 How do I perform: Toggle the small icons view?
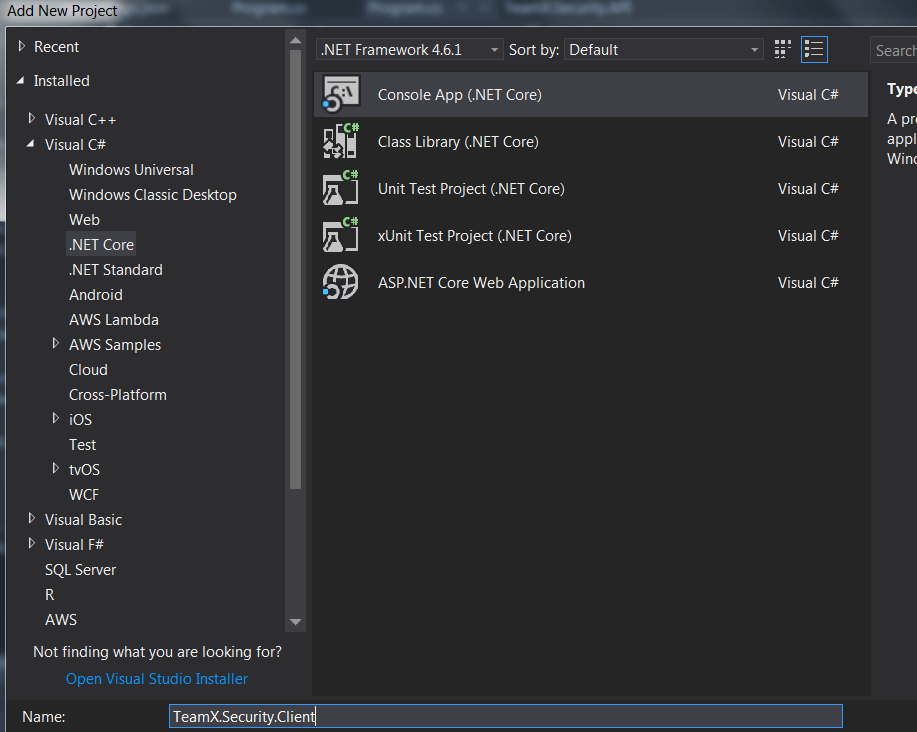pos(782,48)
